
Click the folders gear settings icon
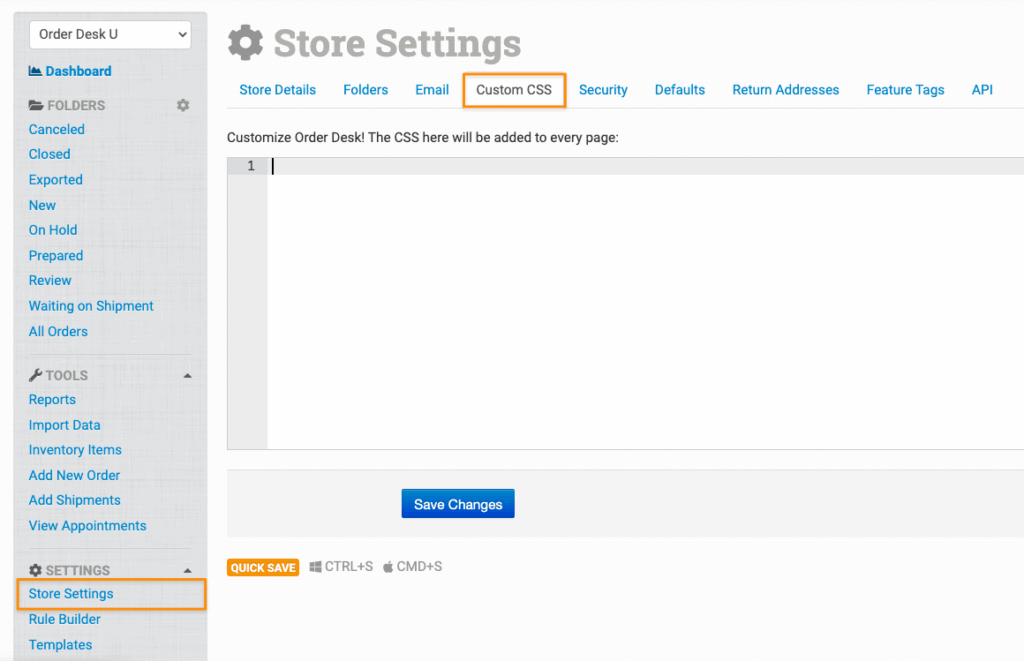point(183,105)
